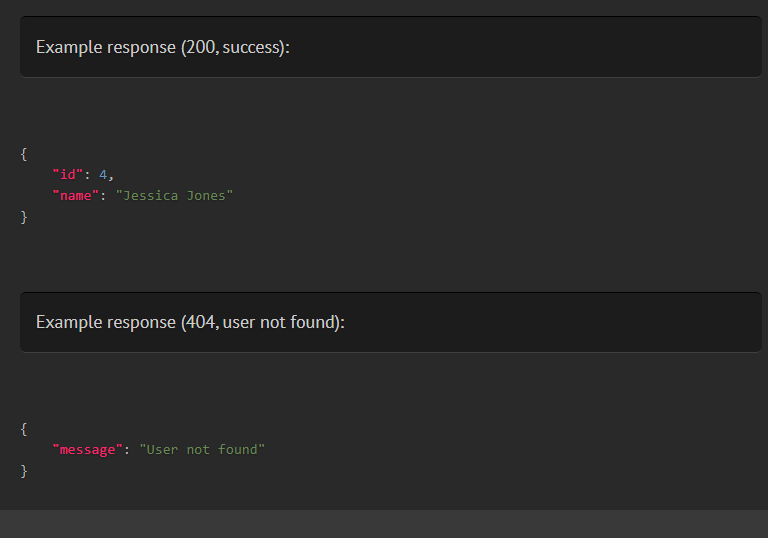Click the "id" key in the JSON
Image resolution: width=768 pixels, height=538 pixels.
pyautogui.click(x=68, y=174)
